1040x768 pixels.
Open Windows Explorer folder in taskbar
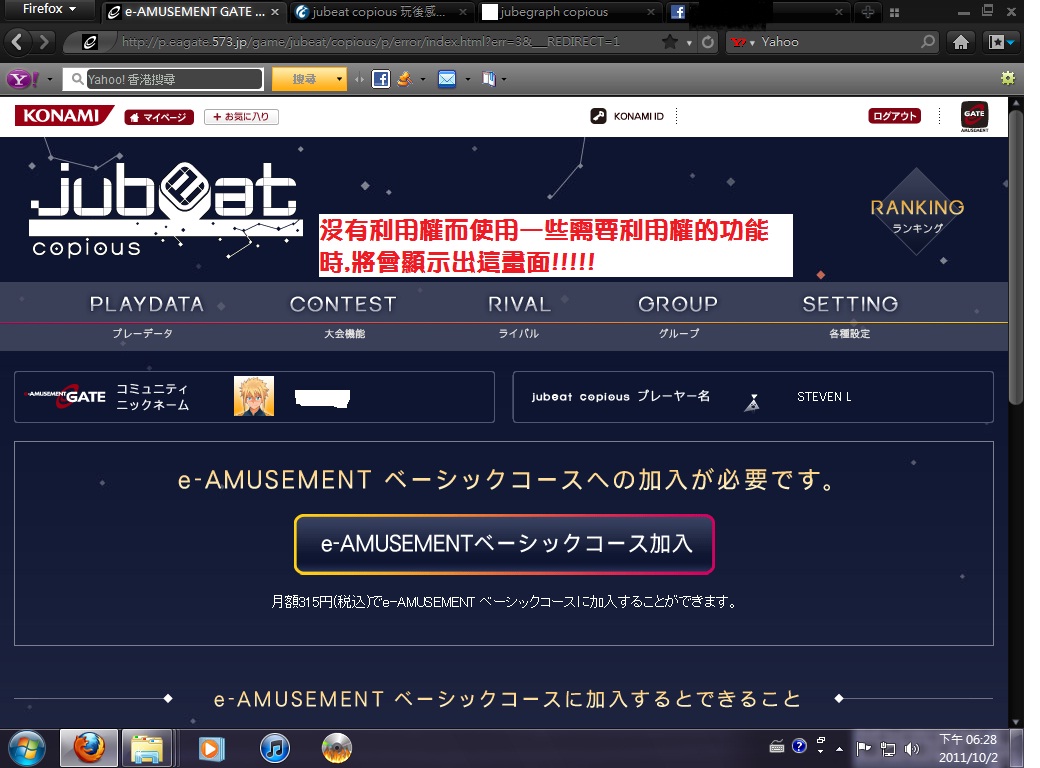pyautogui.click(x=147, y=749)
